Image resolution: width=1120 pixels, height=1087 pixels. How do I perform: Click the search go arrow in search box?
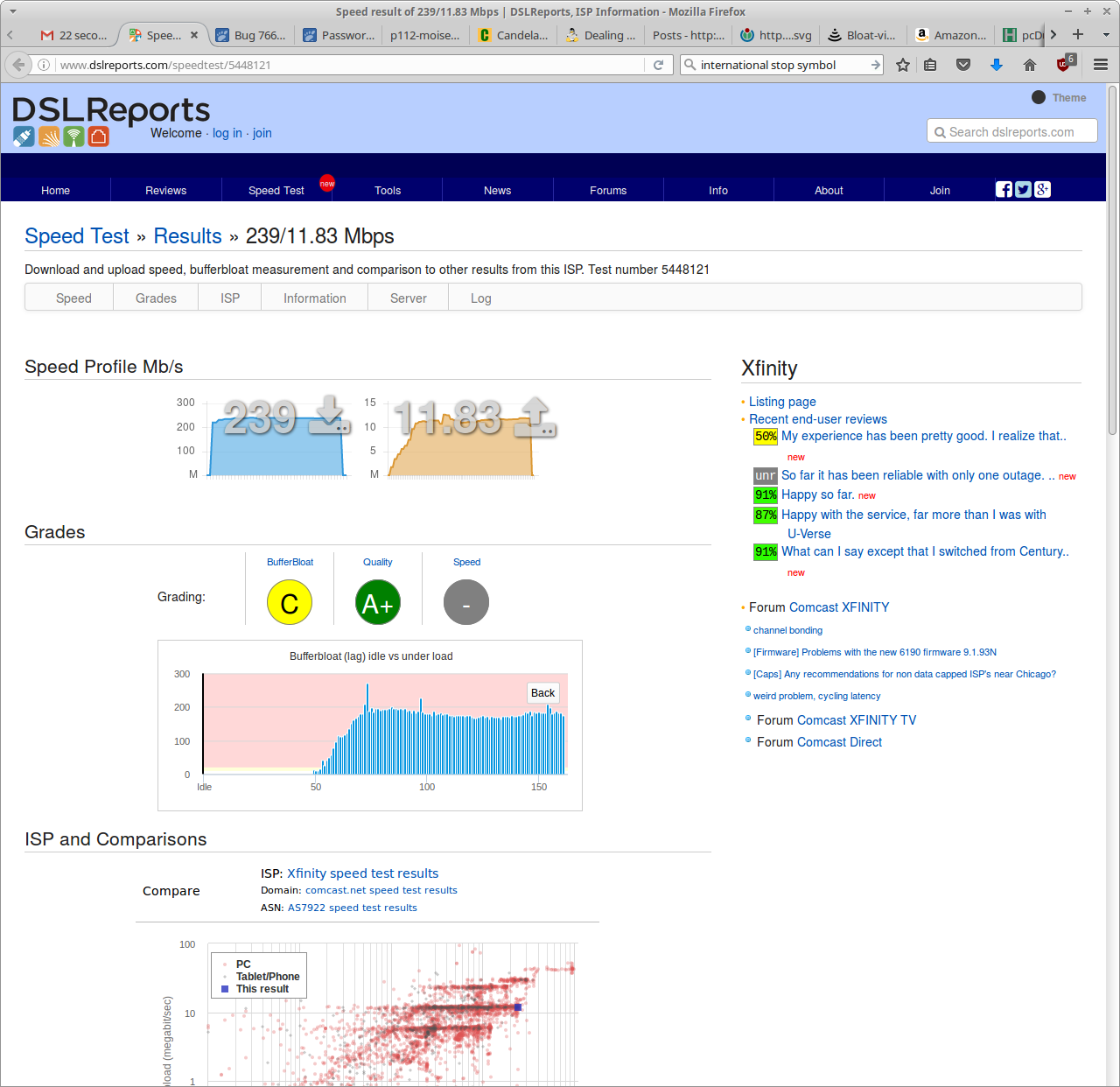[x=875, y=65]
